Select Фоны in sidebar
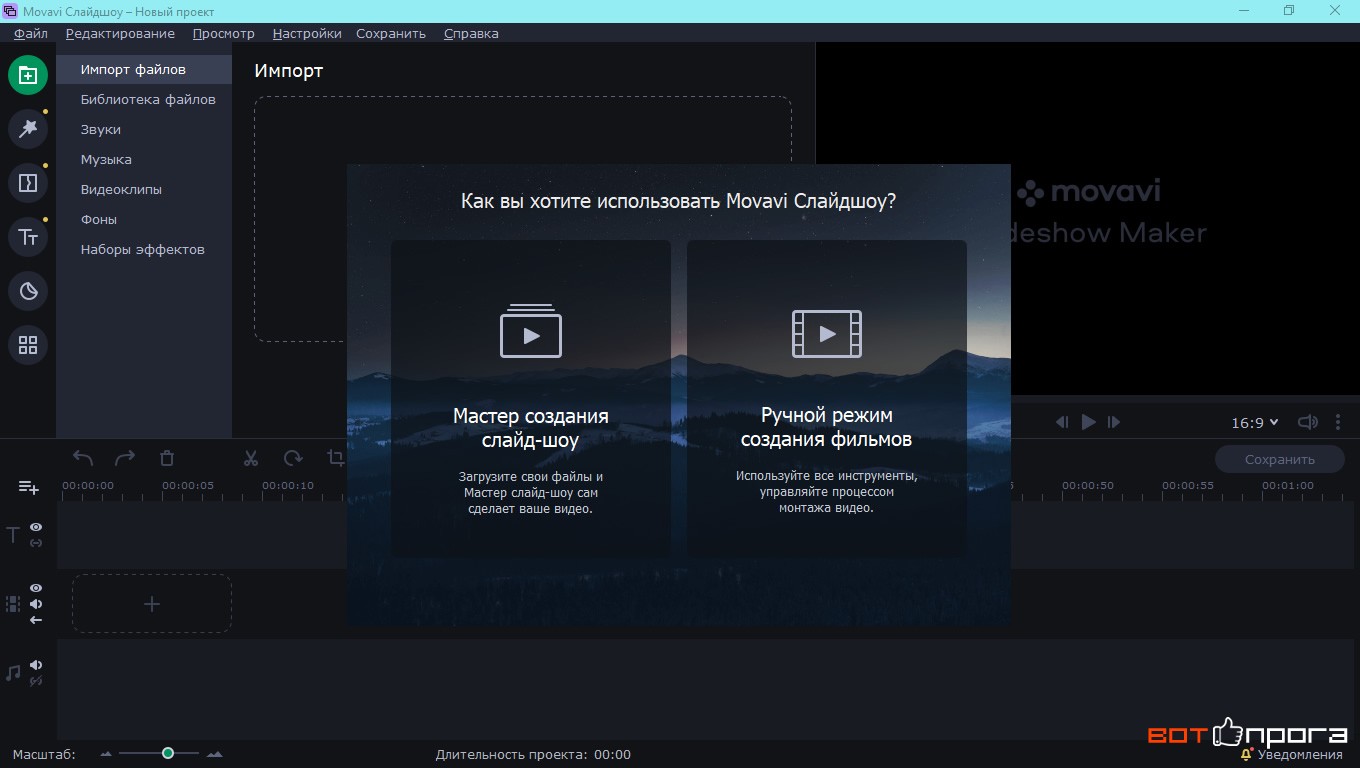Screen dimensions: 1360x768 [x=144, y=220]
